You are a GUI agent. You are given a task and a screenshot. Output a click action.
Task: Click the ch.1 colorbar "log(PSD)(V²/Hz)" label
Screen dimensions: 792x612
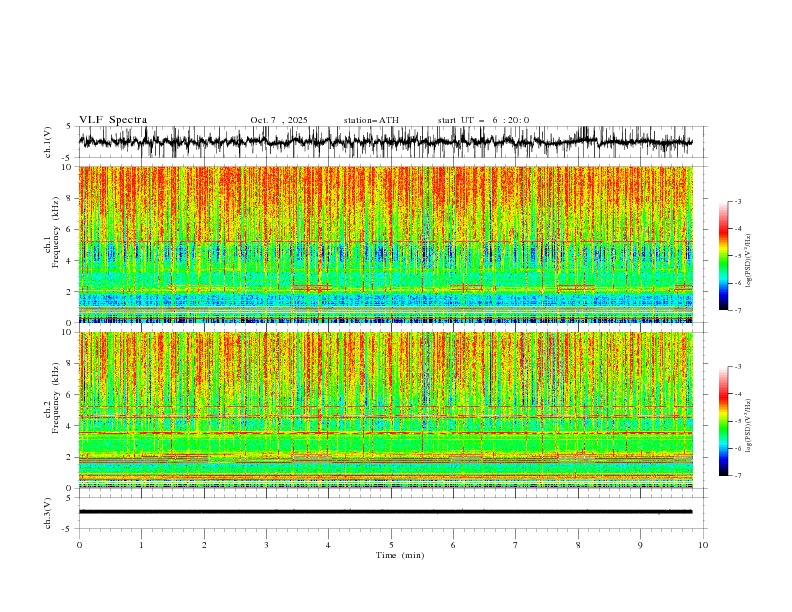point(749,261)
